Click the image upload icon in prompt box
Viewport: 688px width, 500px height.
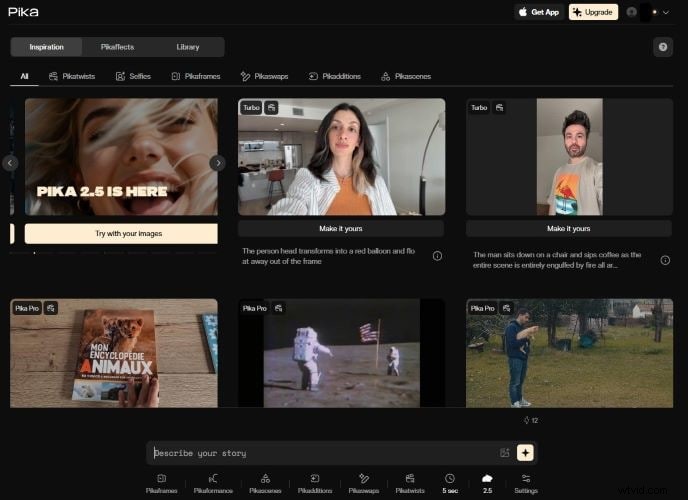point(505,453)
